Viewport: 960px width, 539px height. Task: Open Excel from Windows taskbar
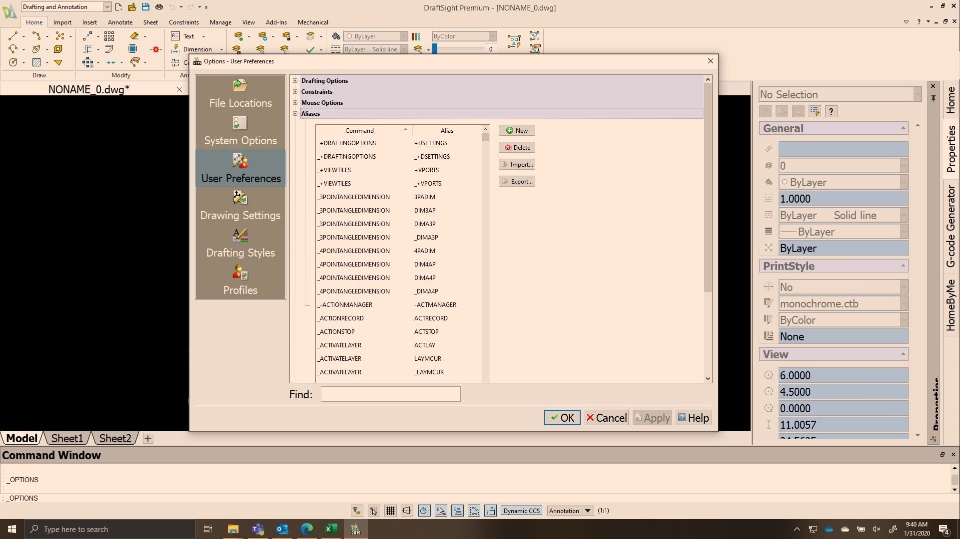(331, 529)
